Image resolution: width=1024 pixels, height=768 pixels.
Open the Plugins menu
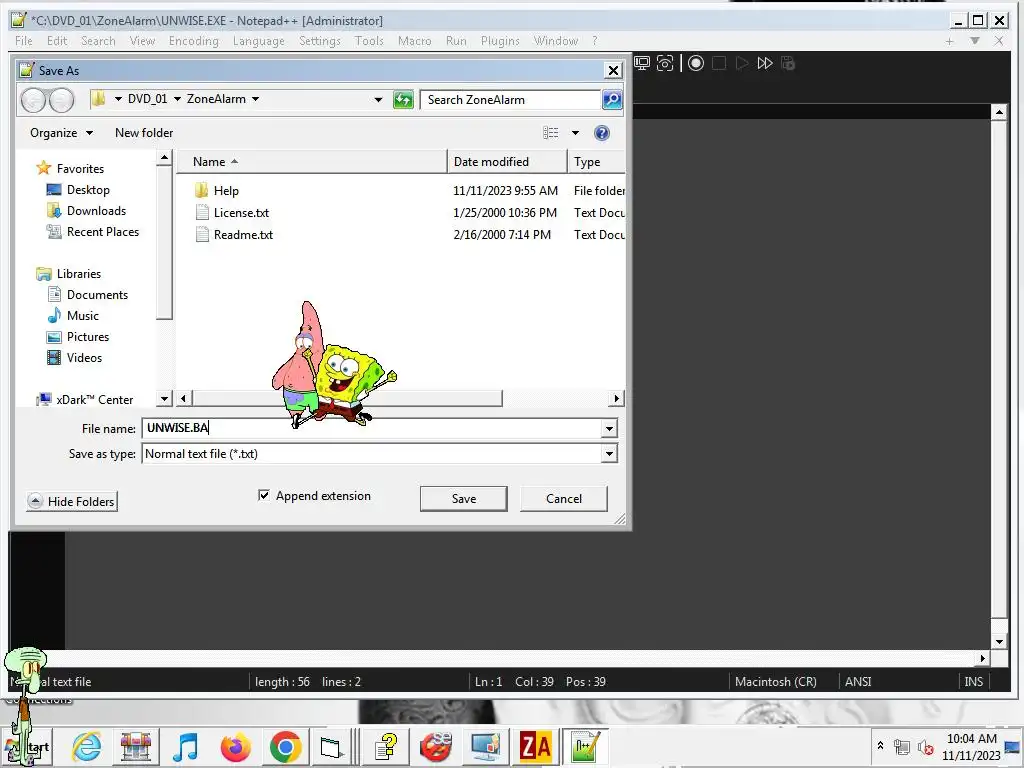[500, 40]
